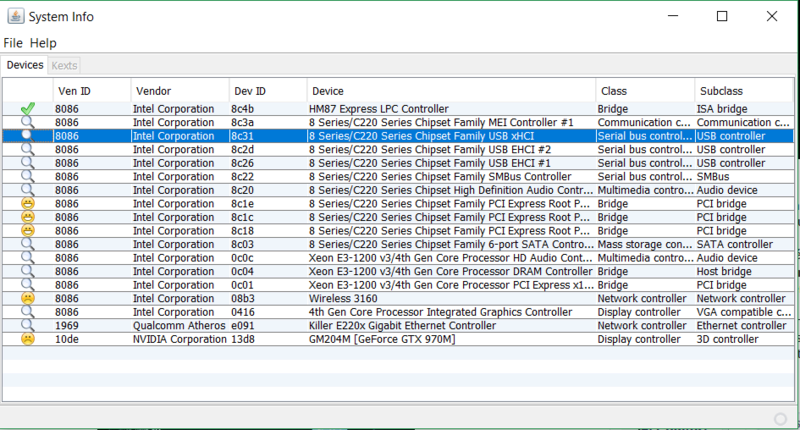
Task: Click the happy smiley icon for device 8c18
Action: (28, 231)
